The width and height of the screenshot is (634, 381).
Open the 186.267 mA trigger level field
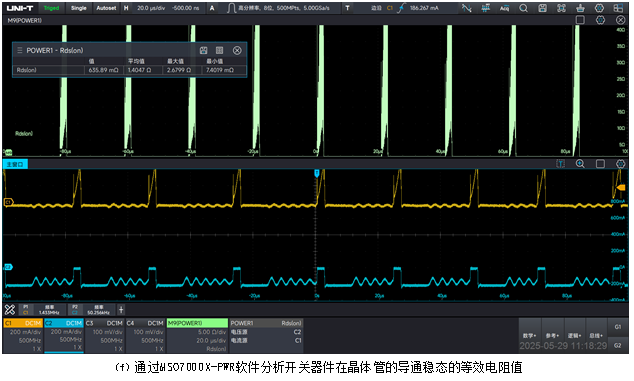point(424,8)
